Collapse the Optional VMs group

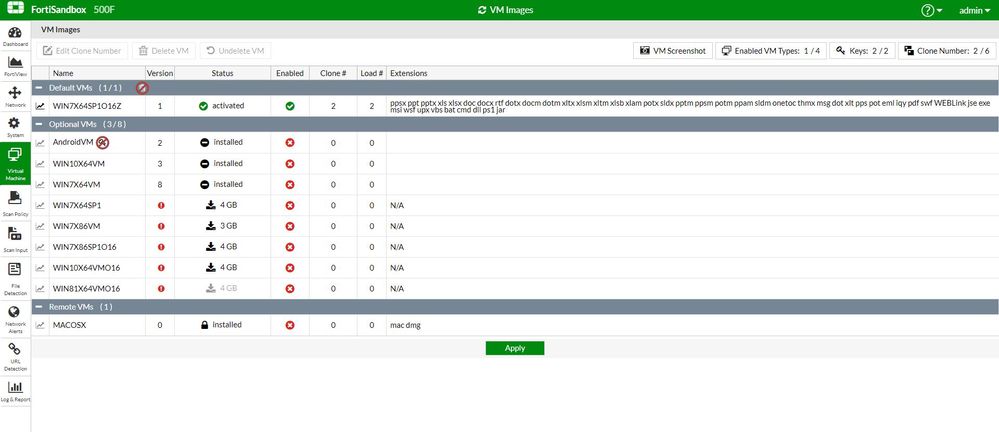40,124
